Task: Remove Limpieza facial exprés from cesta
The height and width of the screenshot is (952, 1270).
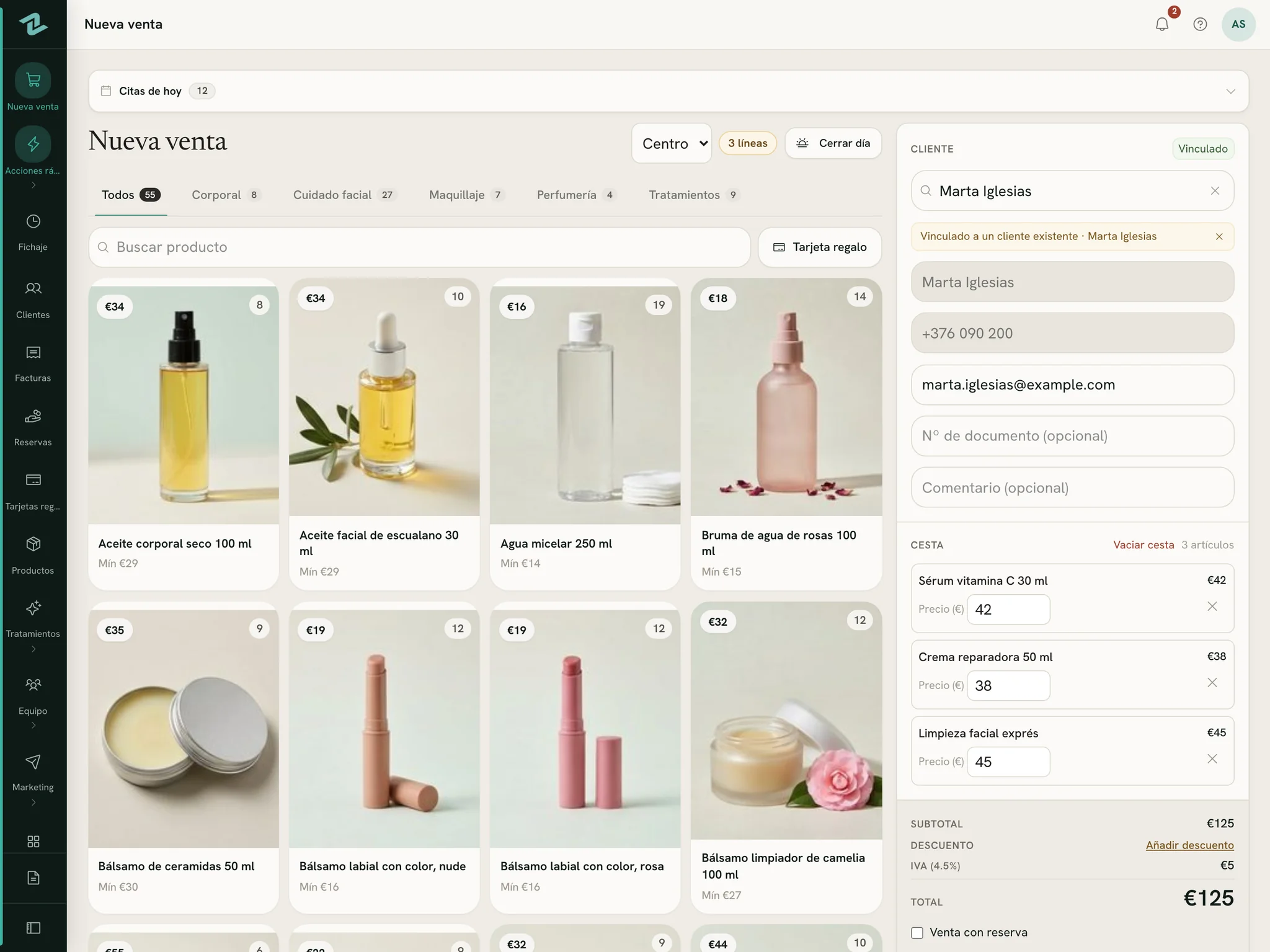Action: pos(1212,759)
